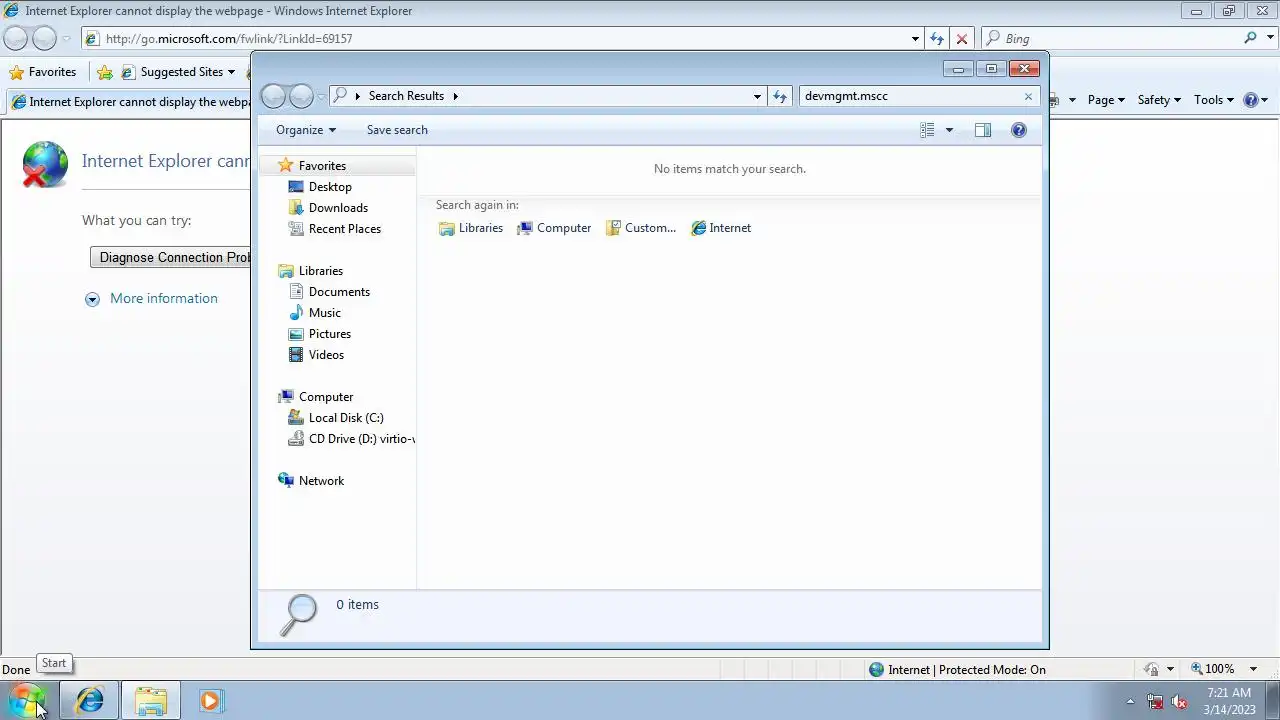Click IE back button
The height and width of the screenshot is (720, 1280).
(x=15, y=39)
